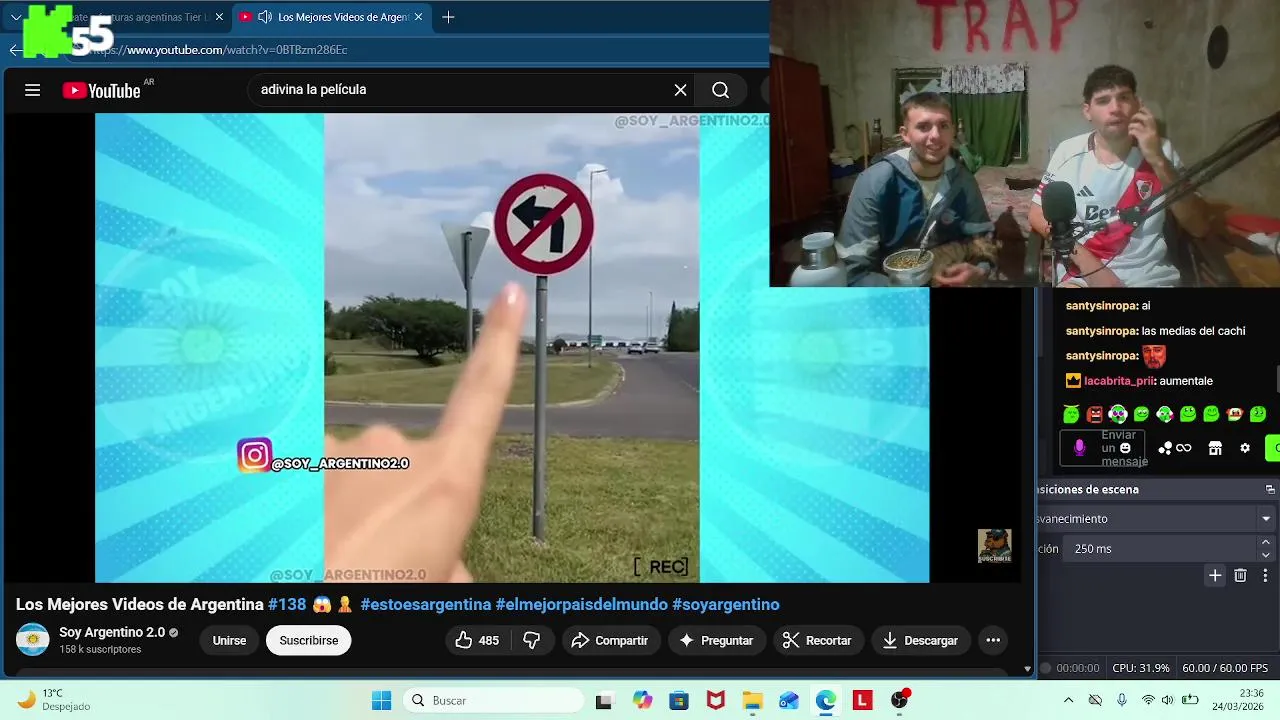The height and width of the screenshot is (720, 1280).
Task: Show hidden system tray icons
Action: (x=1068, y=700)
